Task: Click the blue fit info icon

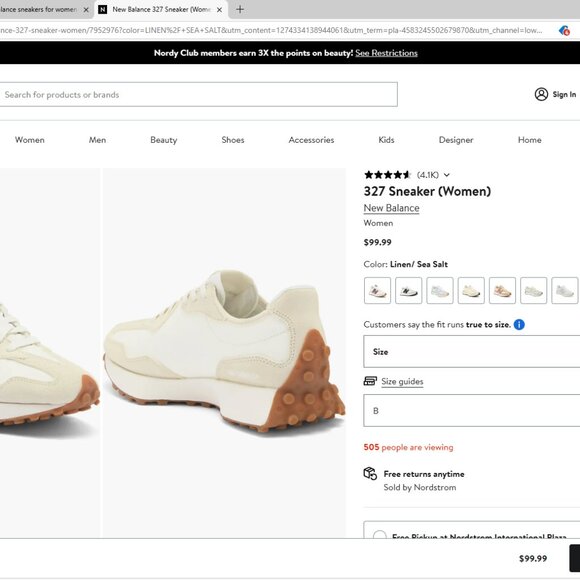Action: [519, 325]
